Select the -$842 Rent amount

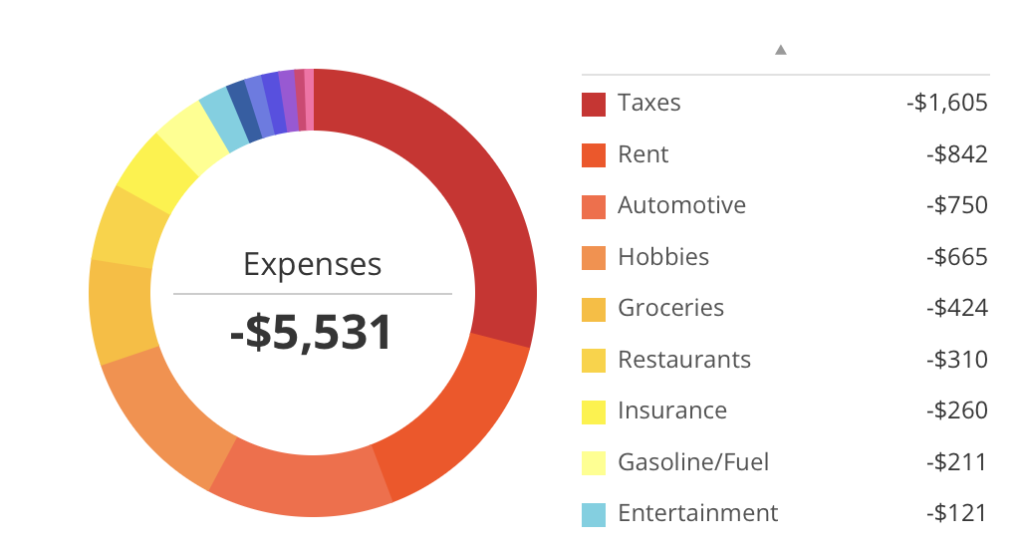[x=956, y=155]
